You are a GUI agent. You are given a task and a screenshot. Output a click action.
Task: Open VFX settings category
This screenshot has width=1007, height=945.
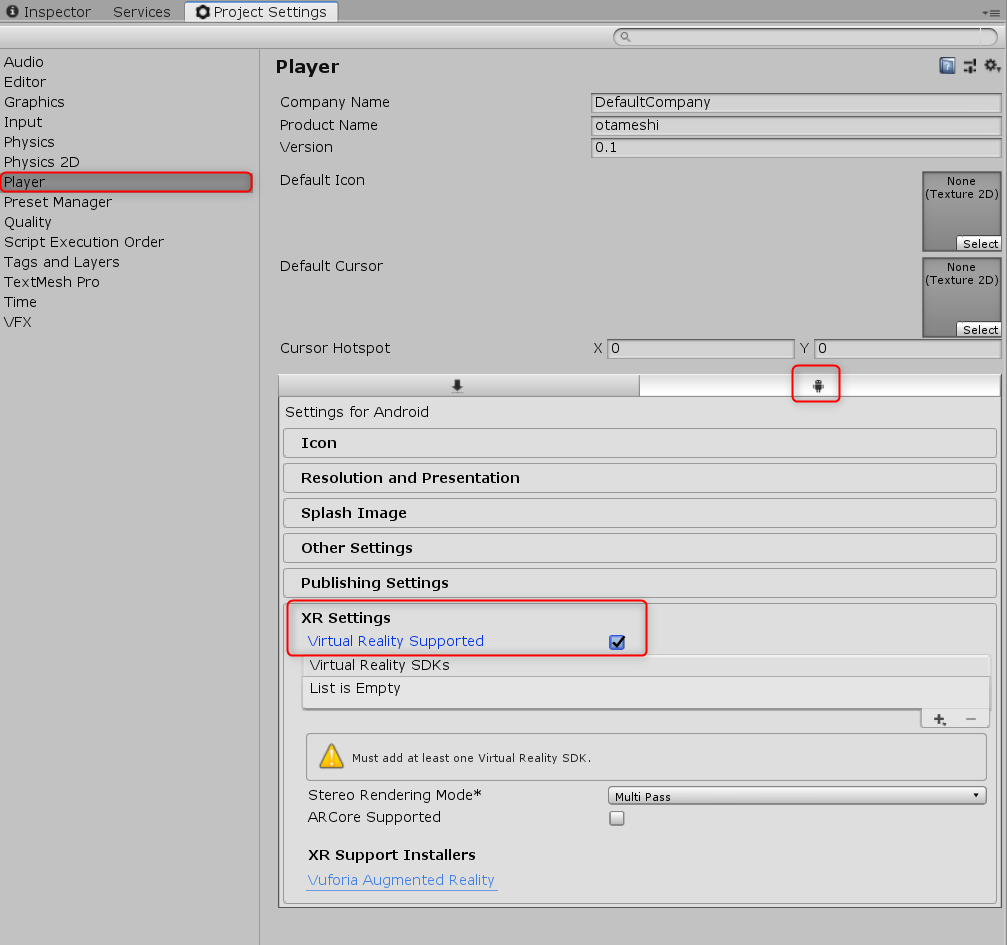[127, 321]
